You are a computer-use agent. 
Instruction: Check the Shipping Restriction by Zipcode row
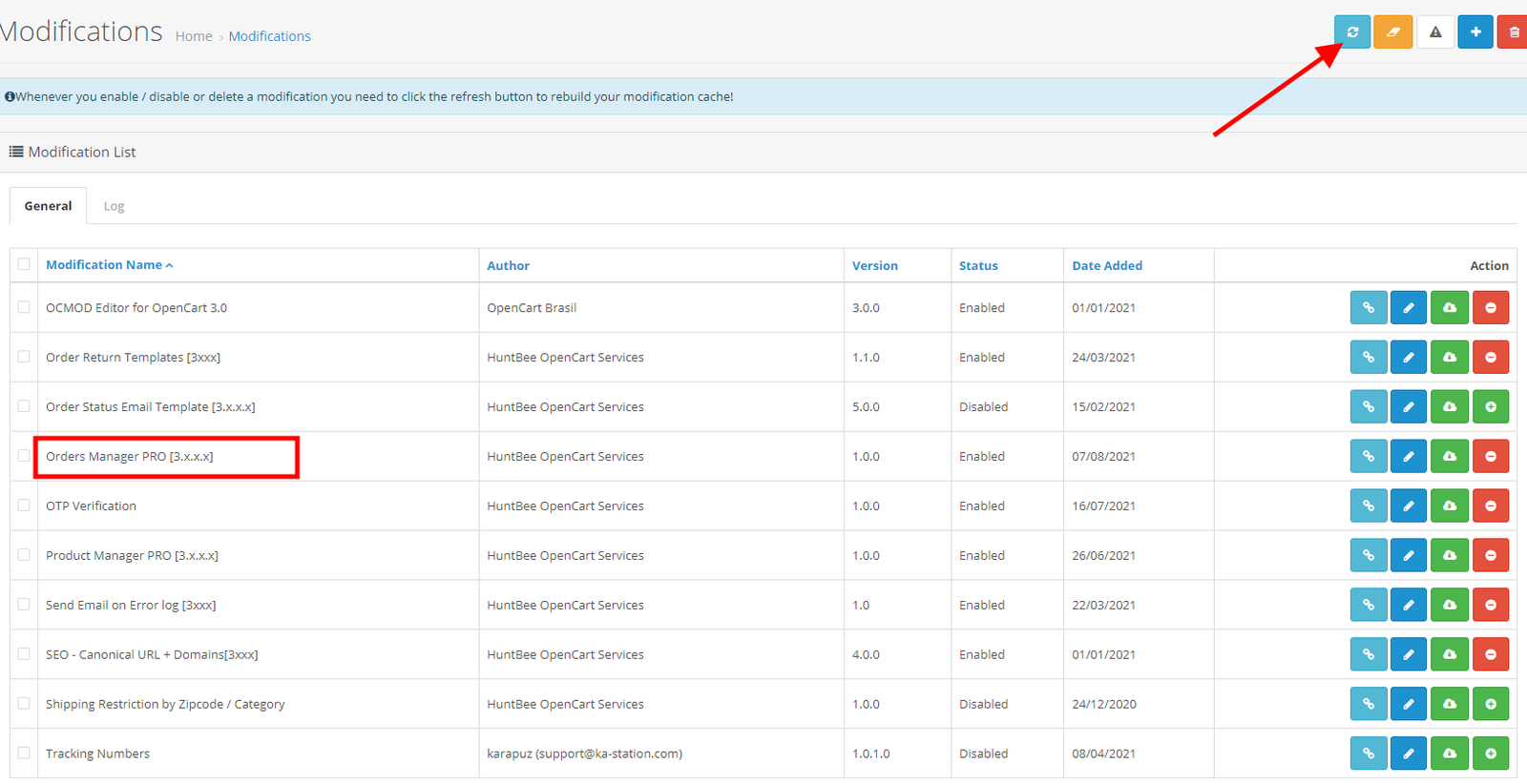pos(24,704)
